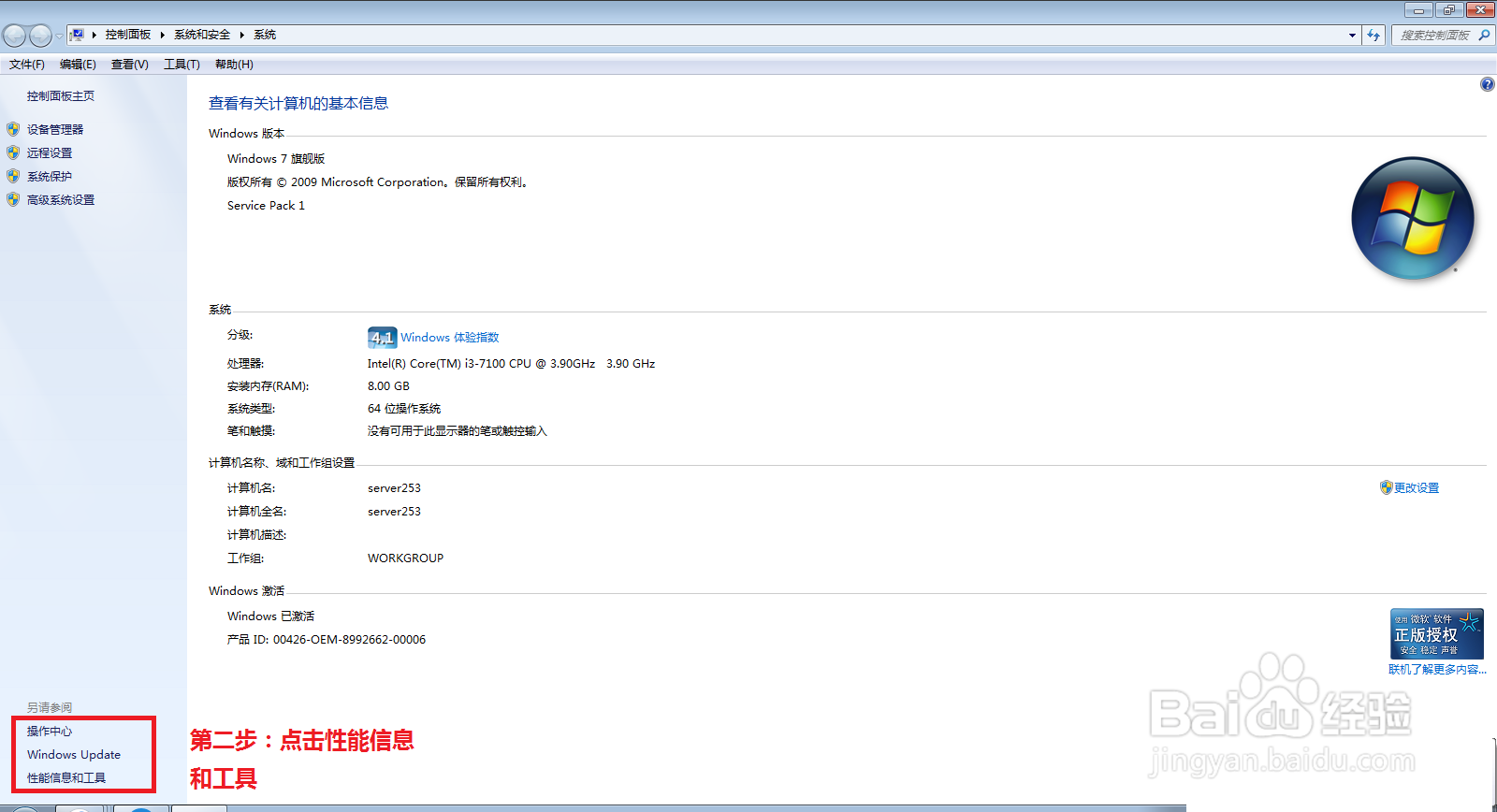
Task: Click the shield icon next to 远程设置
Action: [x=13, y=152]
